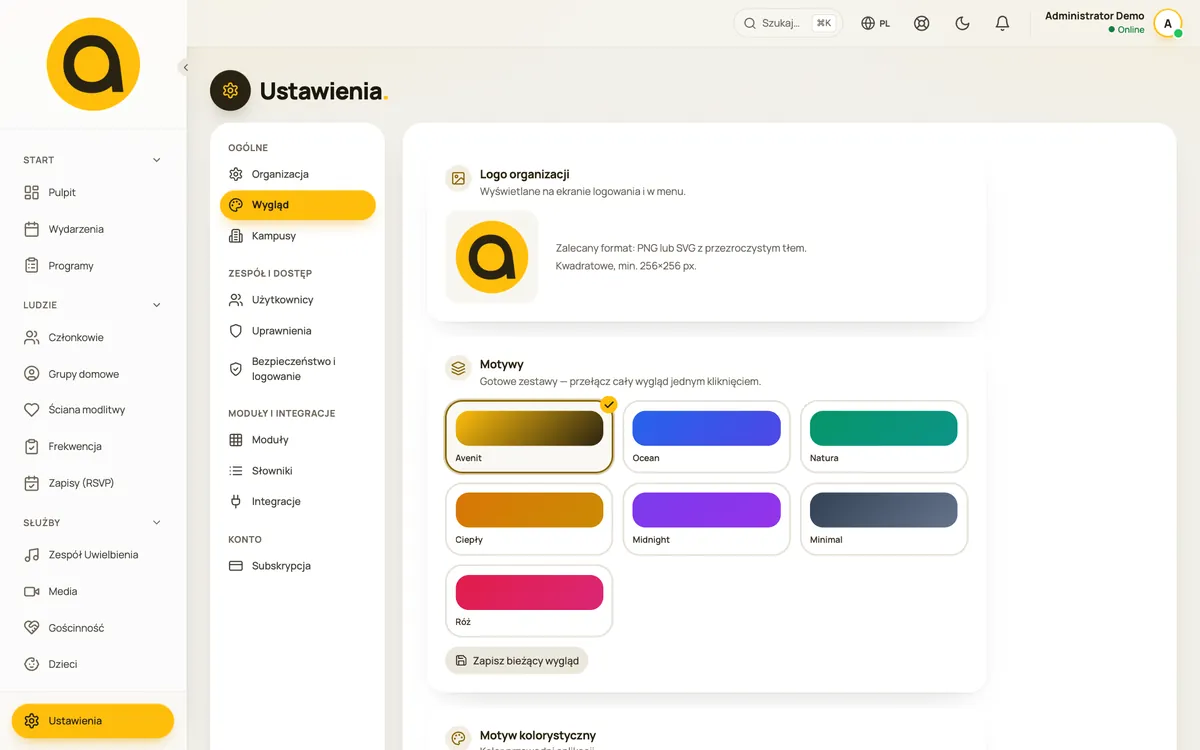Screen dimensions: 1200x750
Task: Click the Programy clipboard icon
Action: [31, 266]
